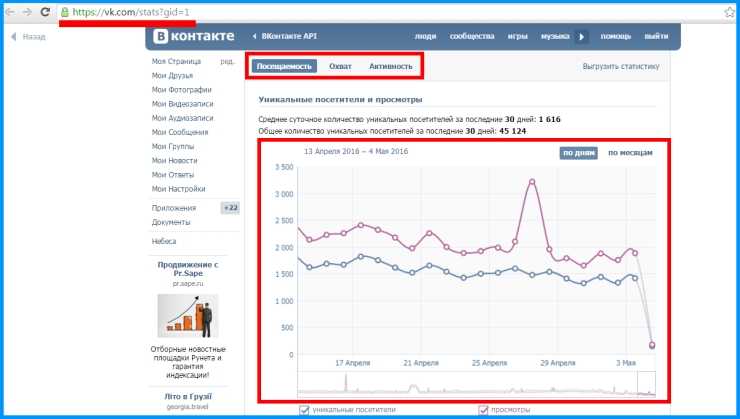Reload the page with refresh icon
The width and height of the screenshot is (740, 419).
[x=45, y=12]
